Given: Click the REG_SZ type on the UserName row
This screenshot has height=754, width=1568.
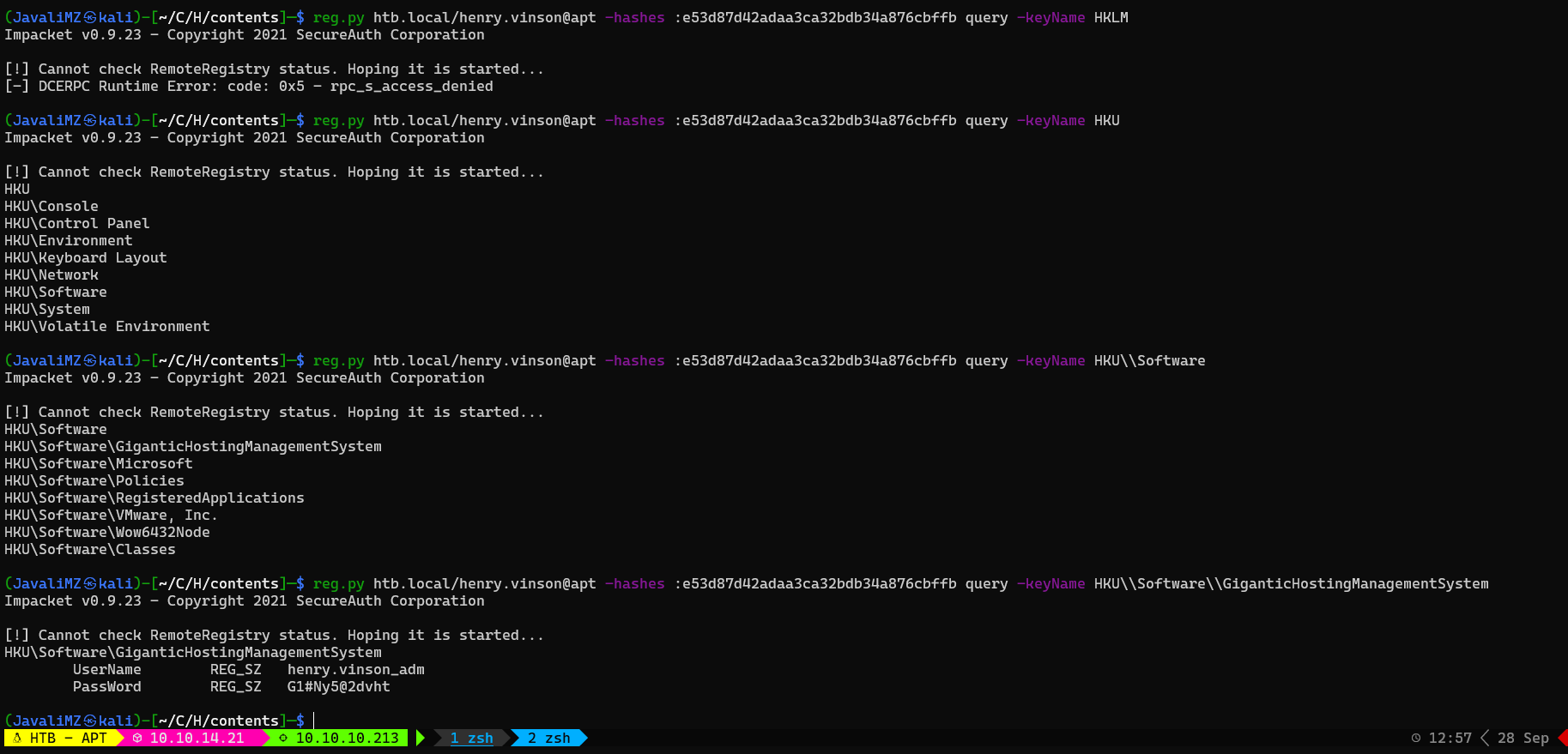Looking at the screenshot, I should pos(236,669).
